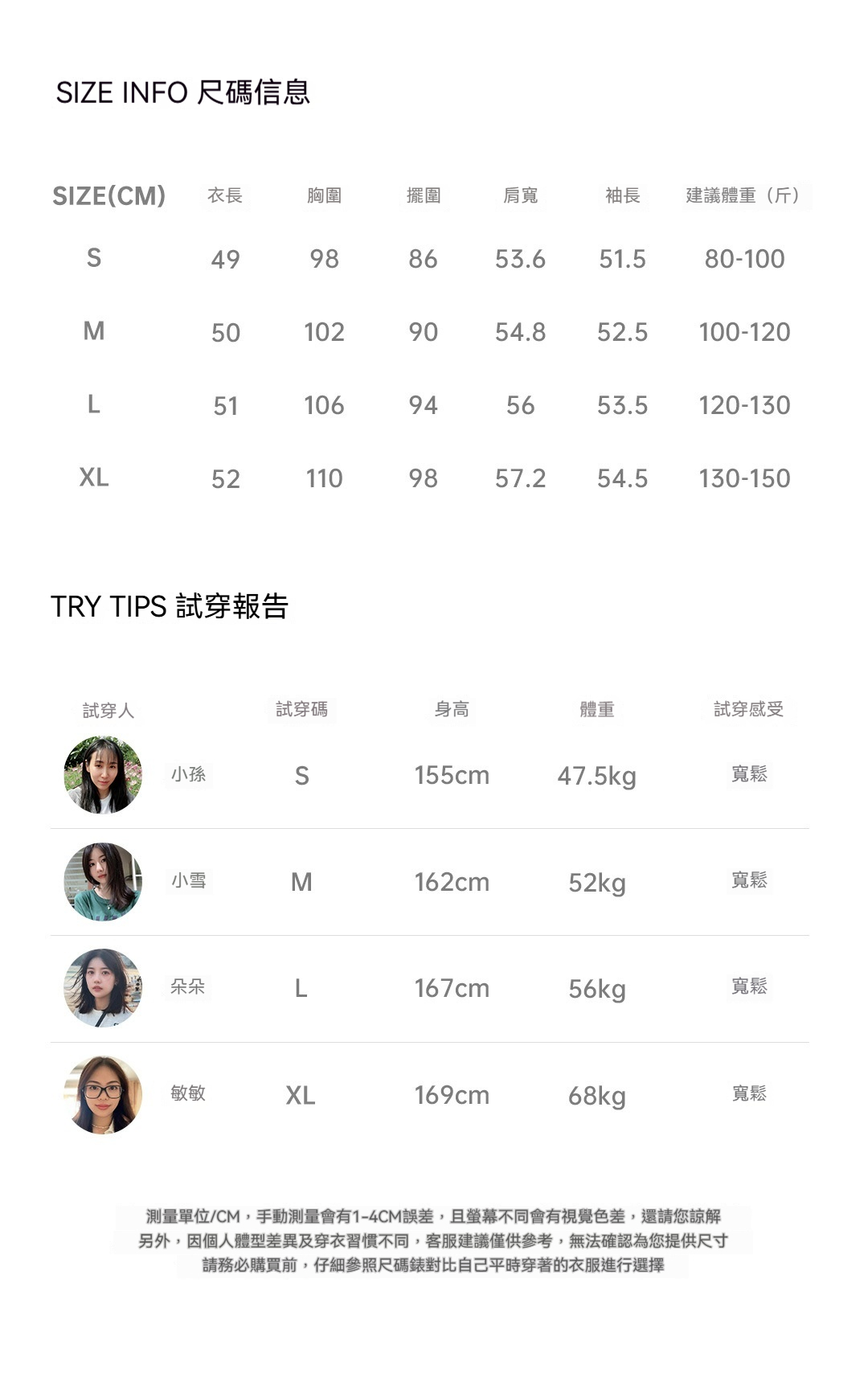Click the SIZE INFO 尺碼信息 heading
This screenshot has width=868, height=1378.
[182, 92]
